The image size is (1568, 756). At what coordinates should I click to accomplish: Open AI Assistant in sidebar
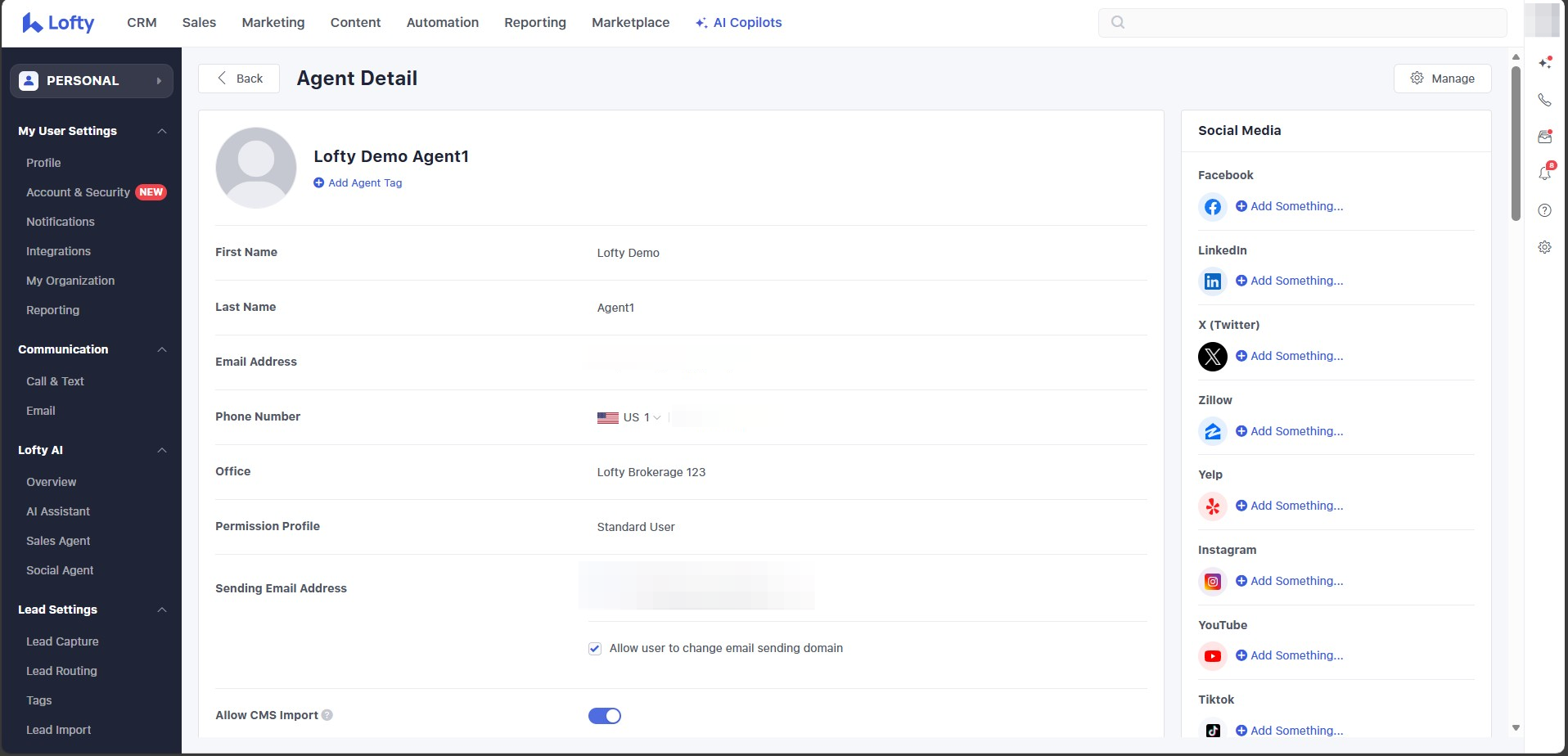[x=58, y=511]
